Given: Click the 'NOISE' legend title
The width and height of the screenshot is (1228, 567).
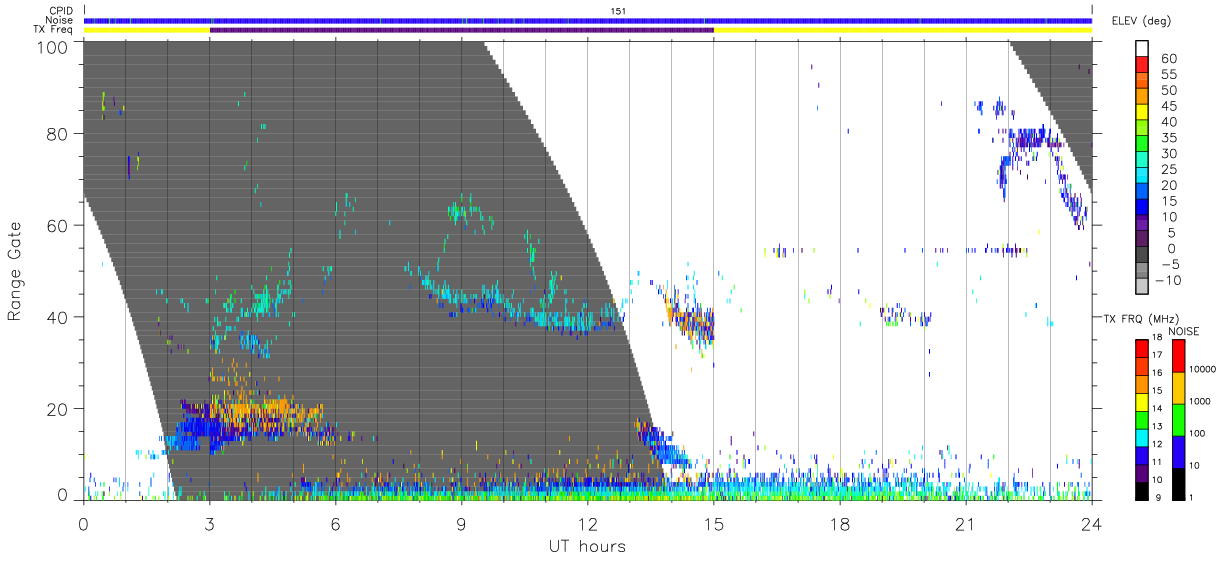Looking at the screenshot, I should [x=1184, y=330].
